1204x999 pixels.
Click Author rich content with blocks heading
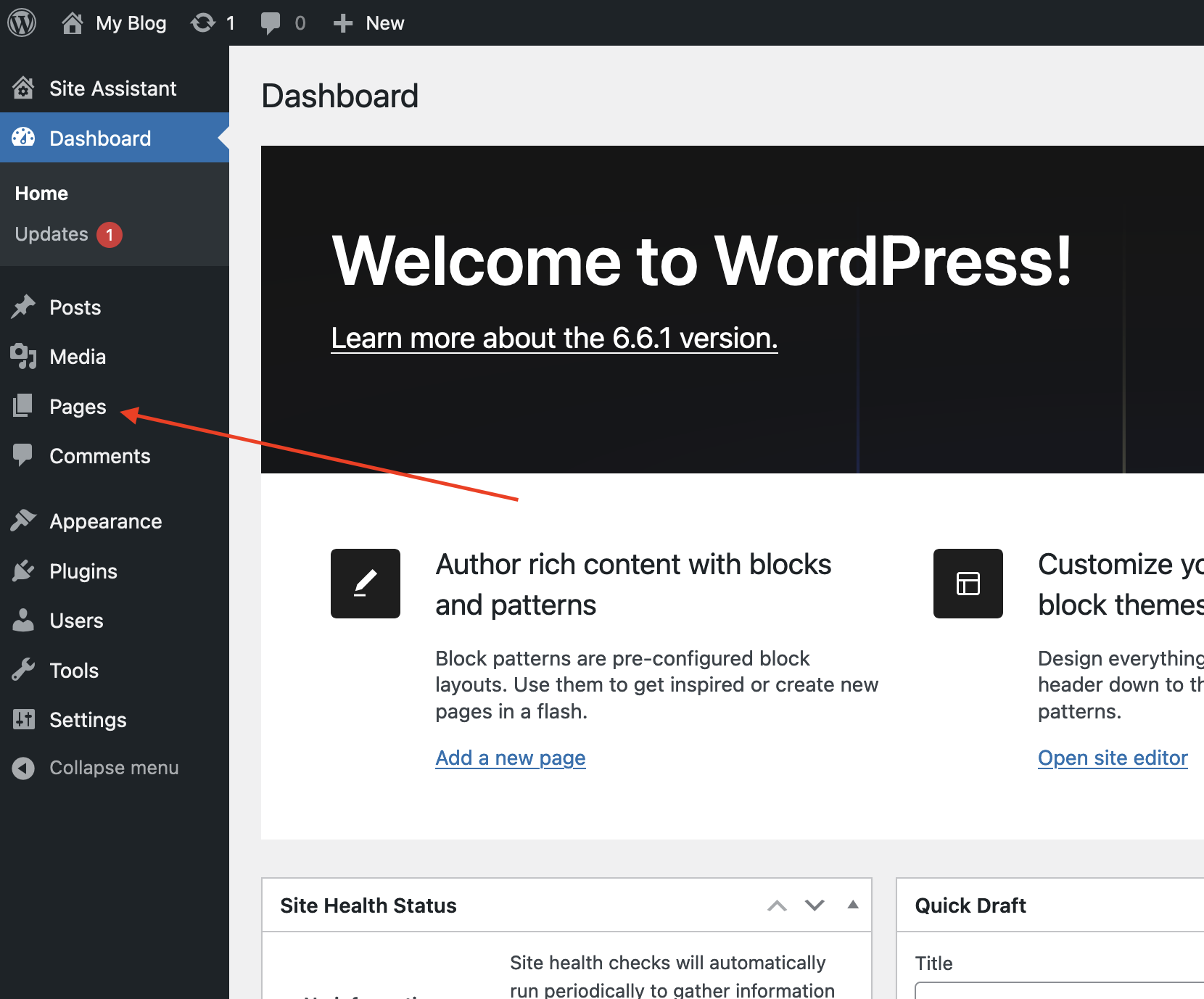click(x=633, y=584)
